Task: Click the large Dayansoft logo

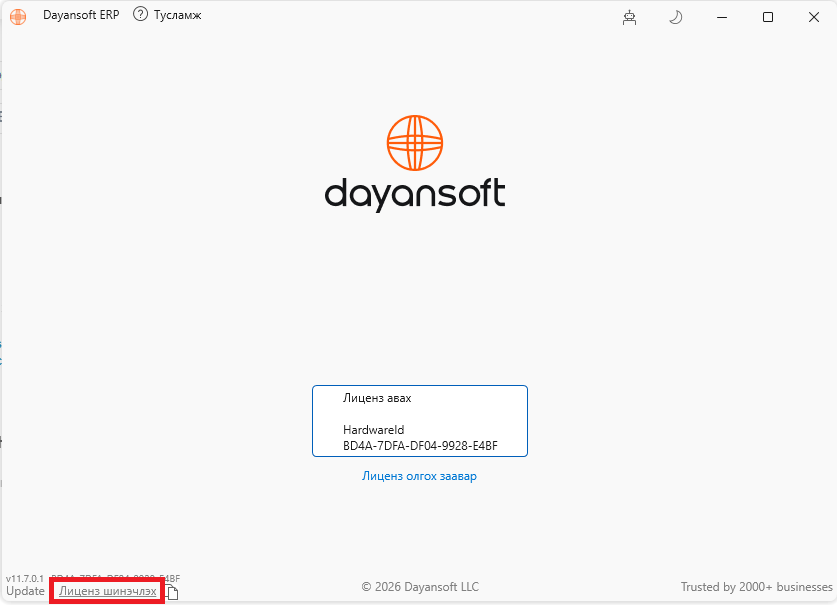Action: coord(415,163)
